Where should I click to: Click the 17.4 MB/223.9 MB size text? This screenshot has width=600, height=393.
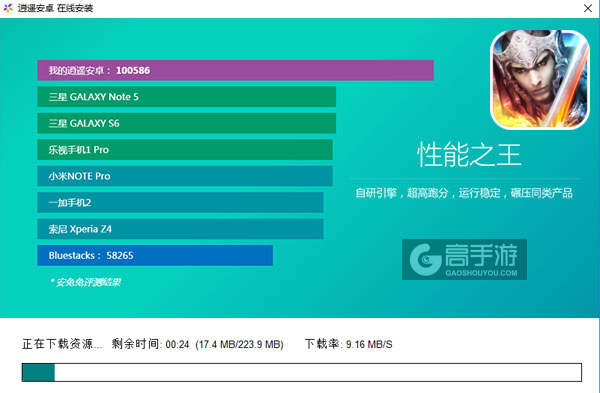coord(240,344)
